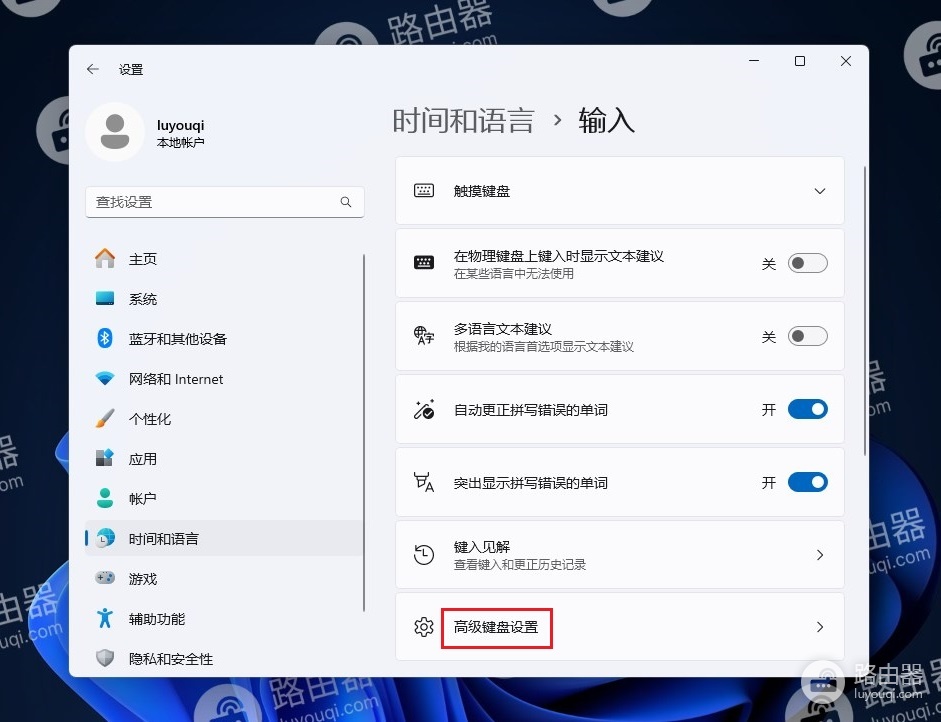The image size is (941, 722).
Task: Click the Accounts (帐户) person icon
Action: [105, 498]
